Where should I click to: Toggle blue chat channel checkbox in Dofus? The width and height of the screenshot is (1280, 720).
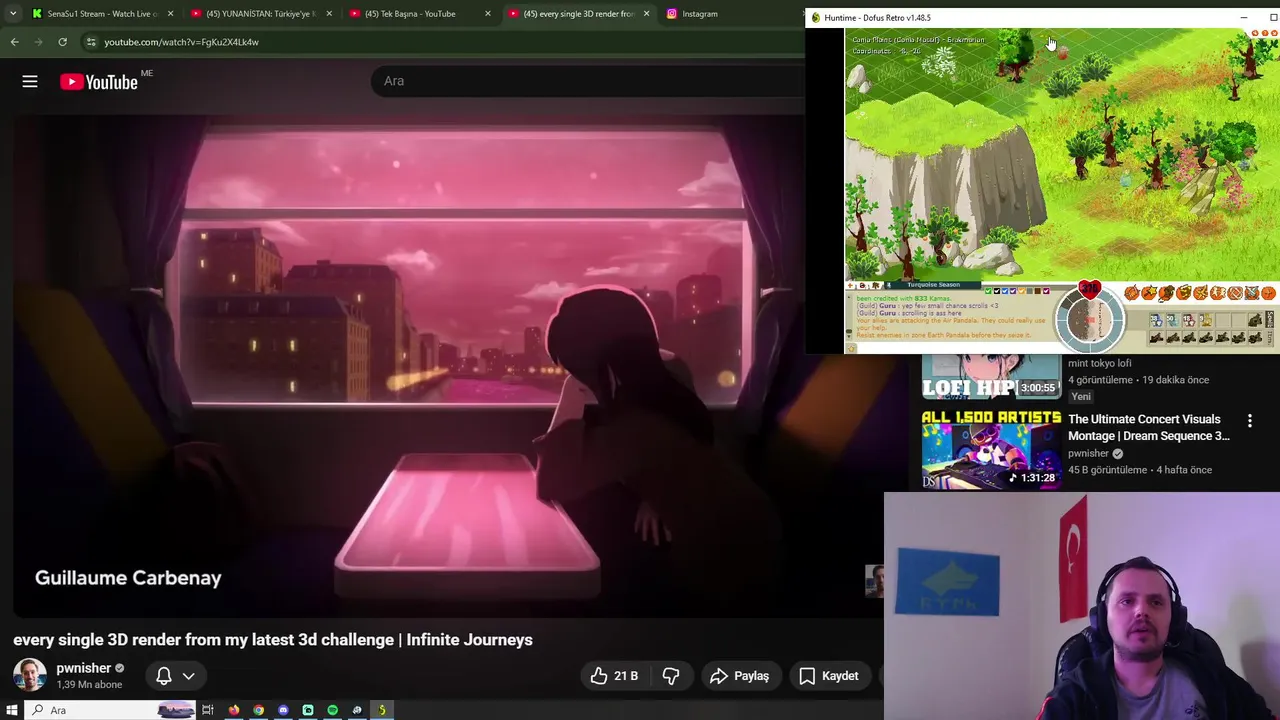click(1005, 291)
